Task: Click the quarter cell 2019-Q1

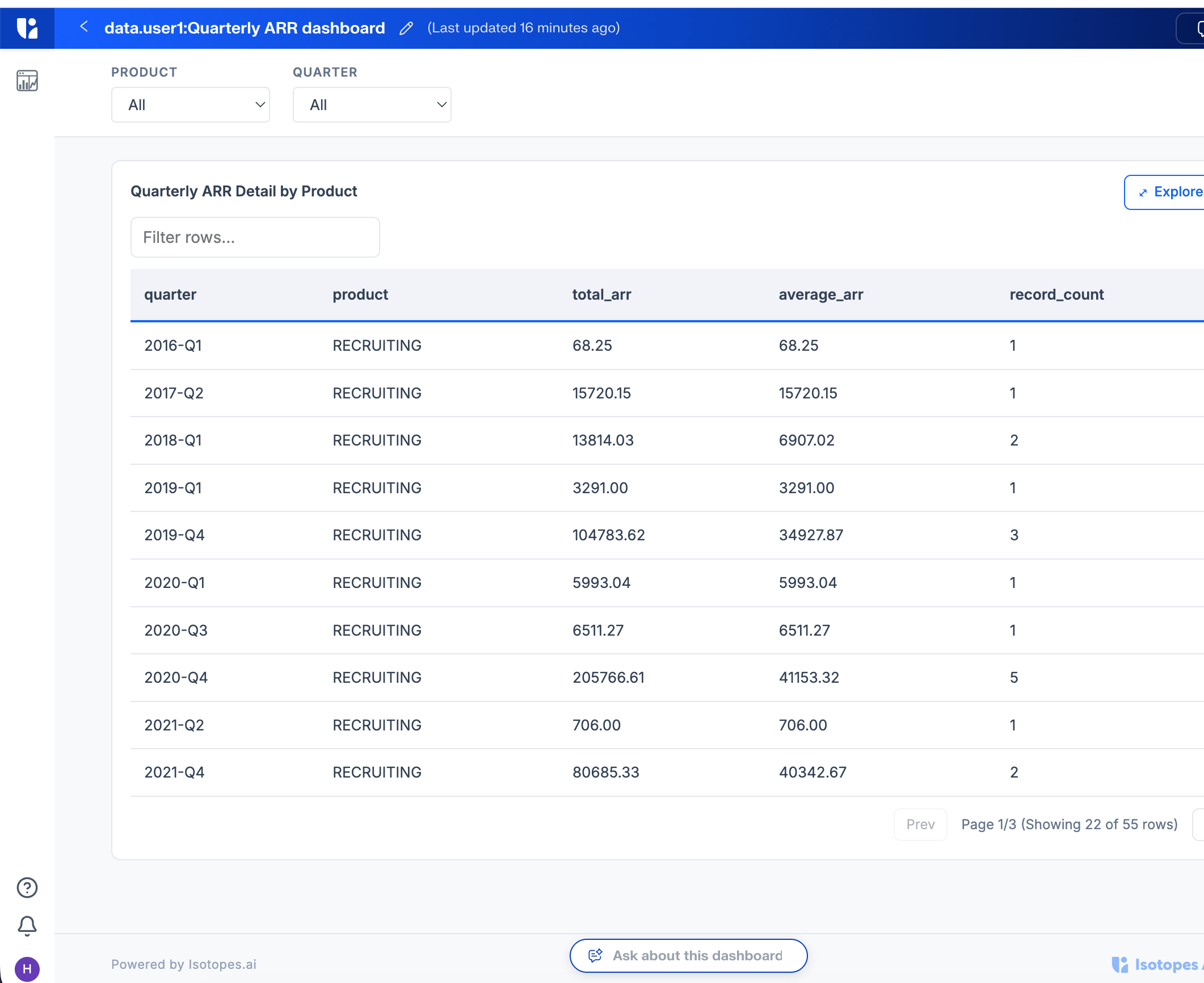Action: 173,488
